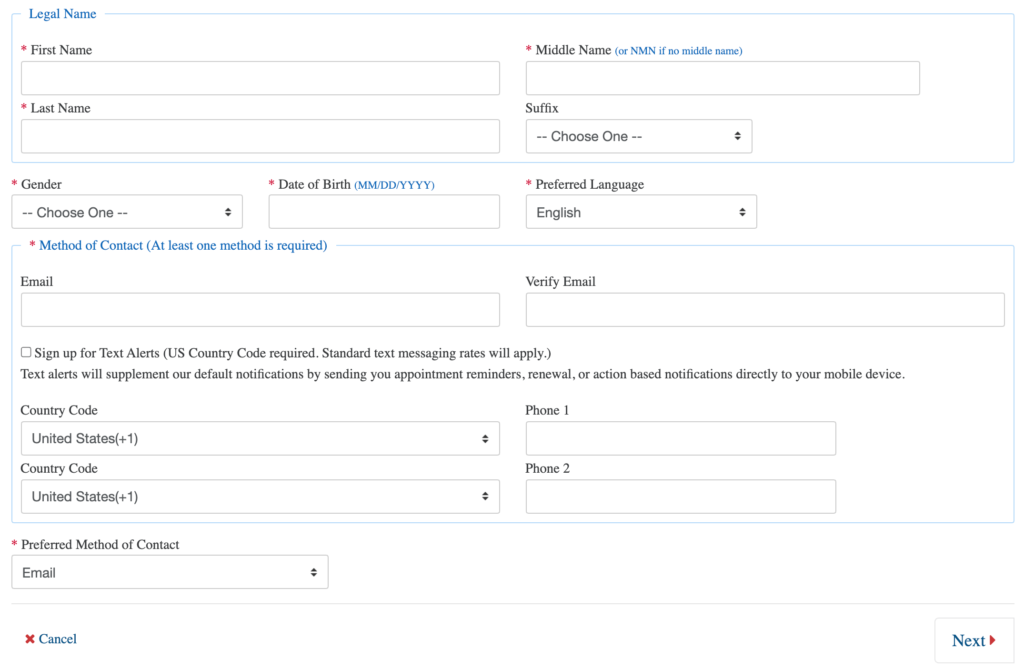Open Country Code dropdown for Phone 1
The height and width of the screenshot is (670, 1024).
[x=260, y=438]
